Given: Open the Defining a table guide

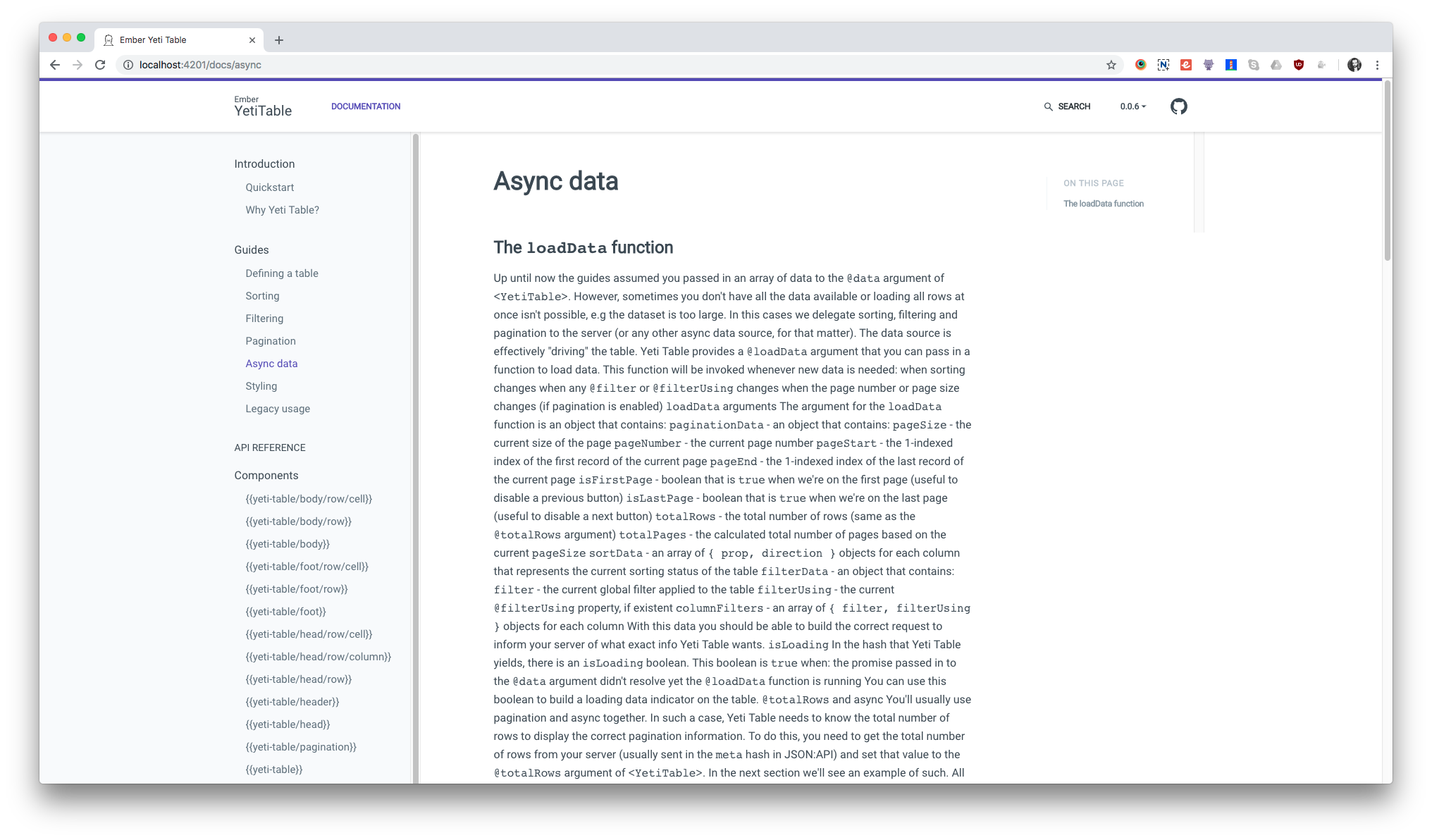Looking at the screenshot, I should click(x=282, y=273).
